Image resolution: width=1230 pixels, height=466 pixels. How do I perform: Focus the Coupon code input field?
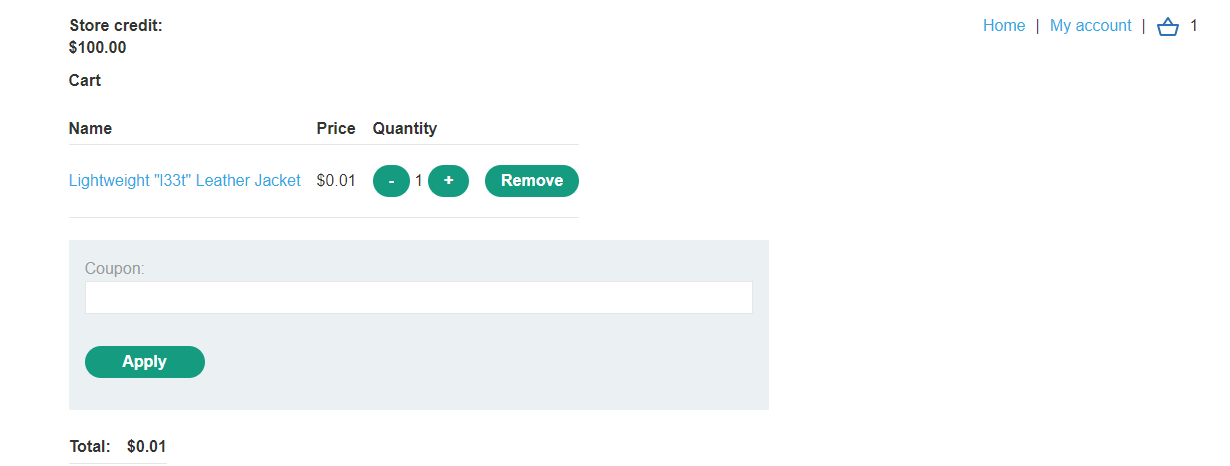tap(418, 297)
